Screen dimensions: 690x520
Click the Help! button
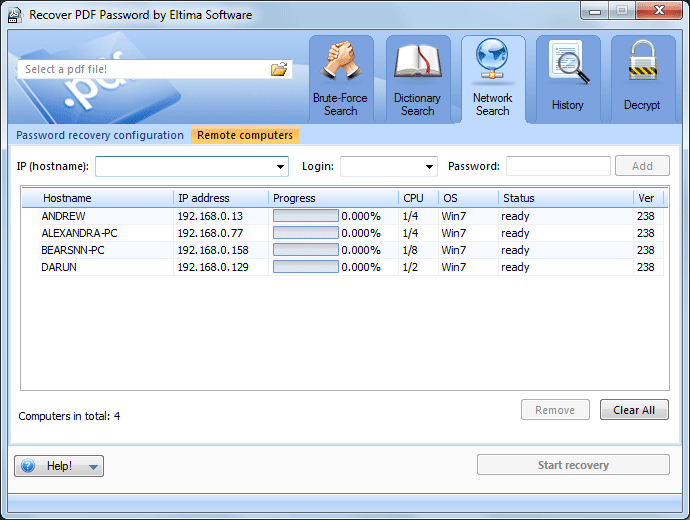59,466
